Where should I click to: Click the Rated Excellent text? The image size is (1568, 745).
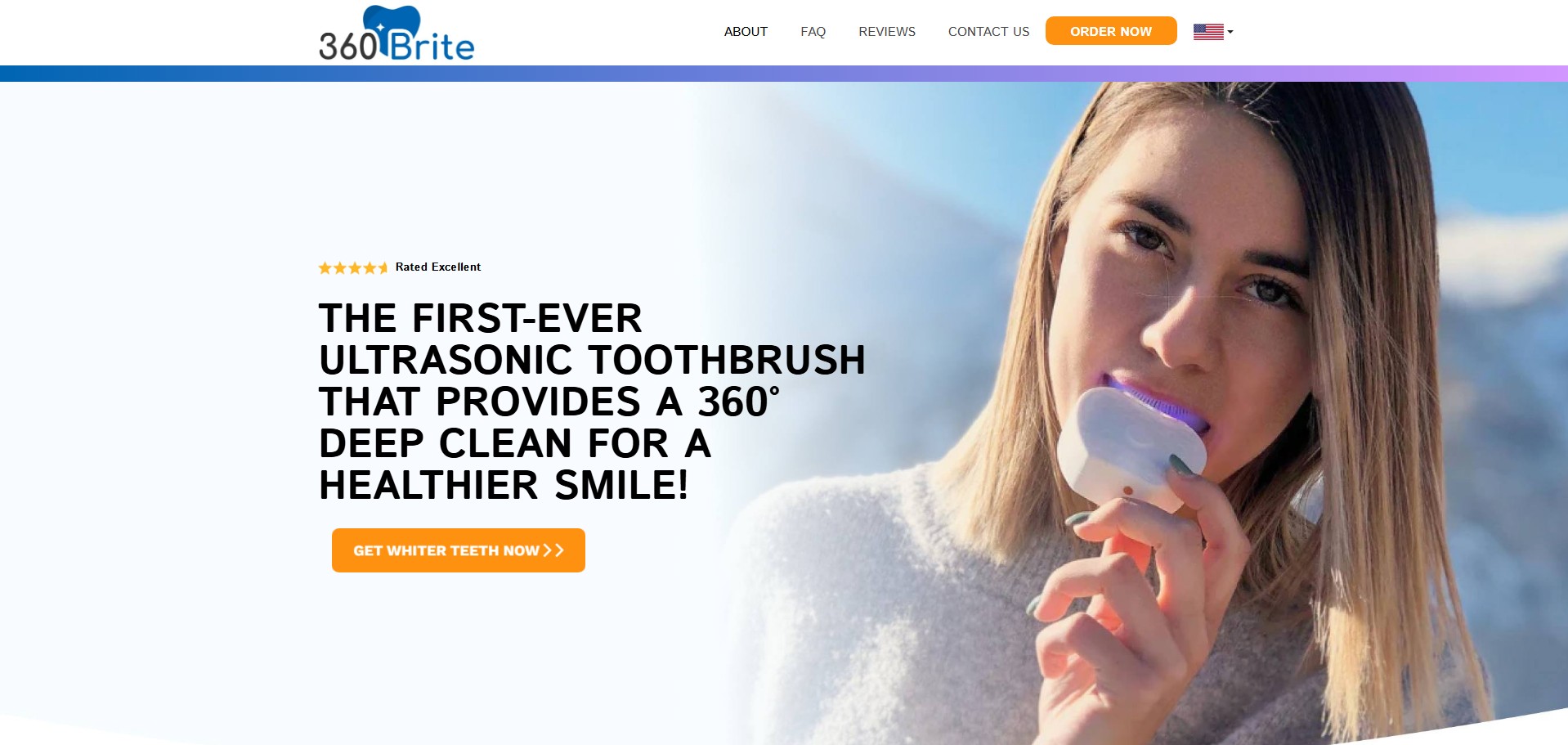click(438, 267)
